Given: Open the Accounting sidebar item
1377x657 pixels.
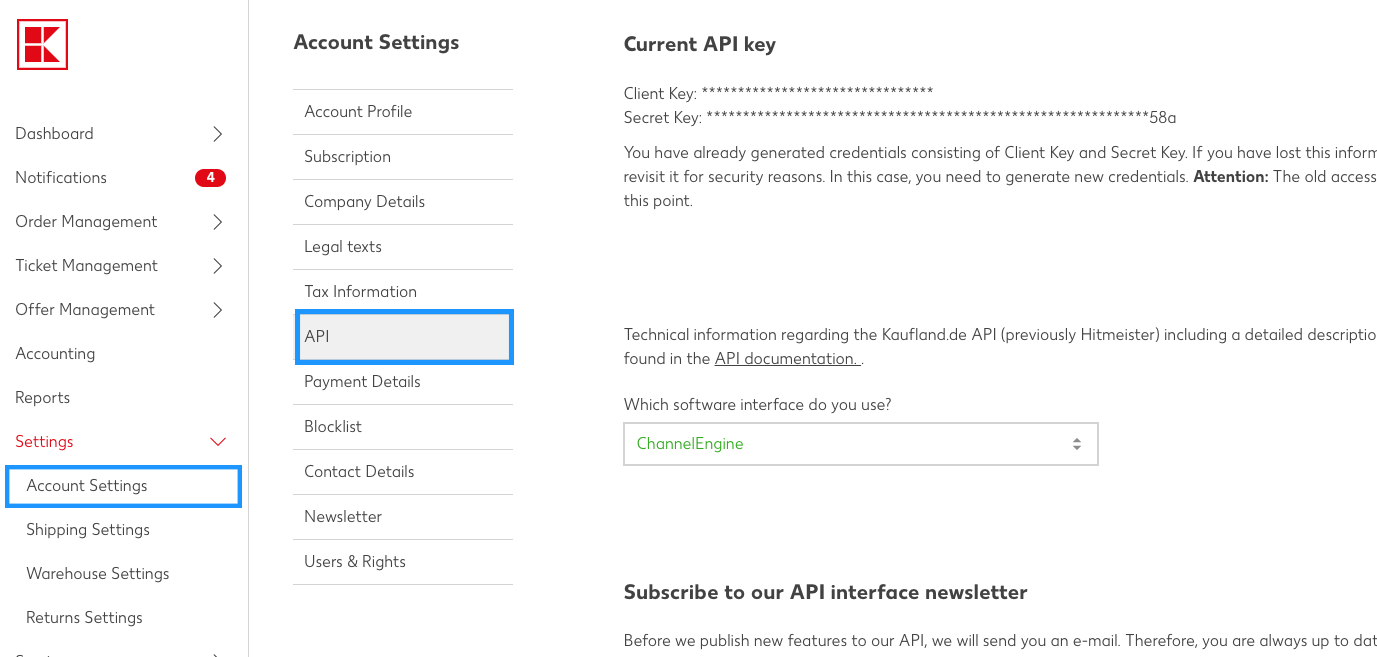Looking at the screenshot, I should pos(55,354).
